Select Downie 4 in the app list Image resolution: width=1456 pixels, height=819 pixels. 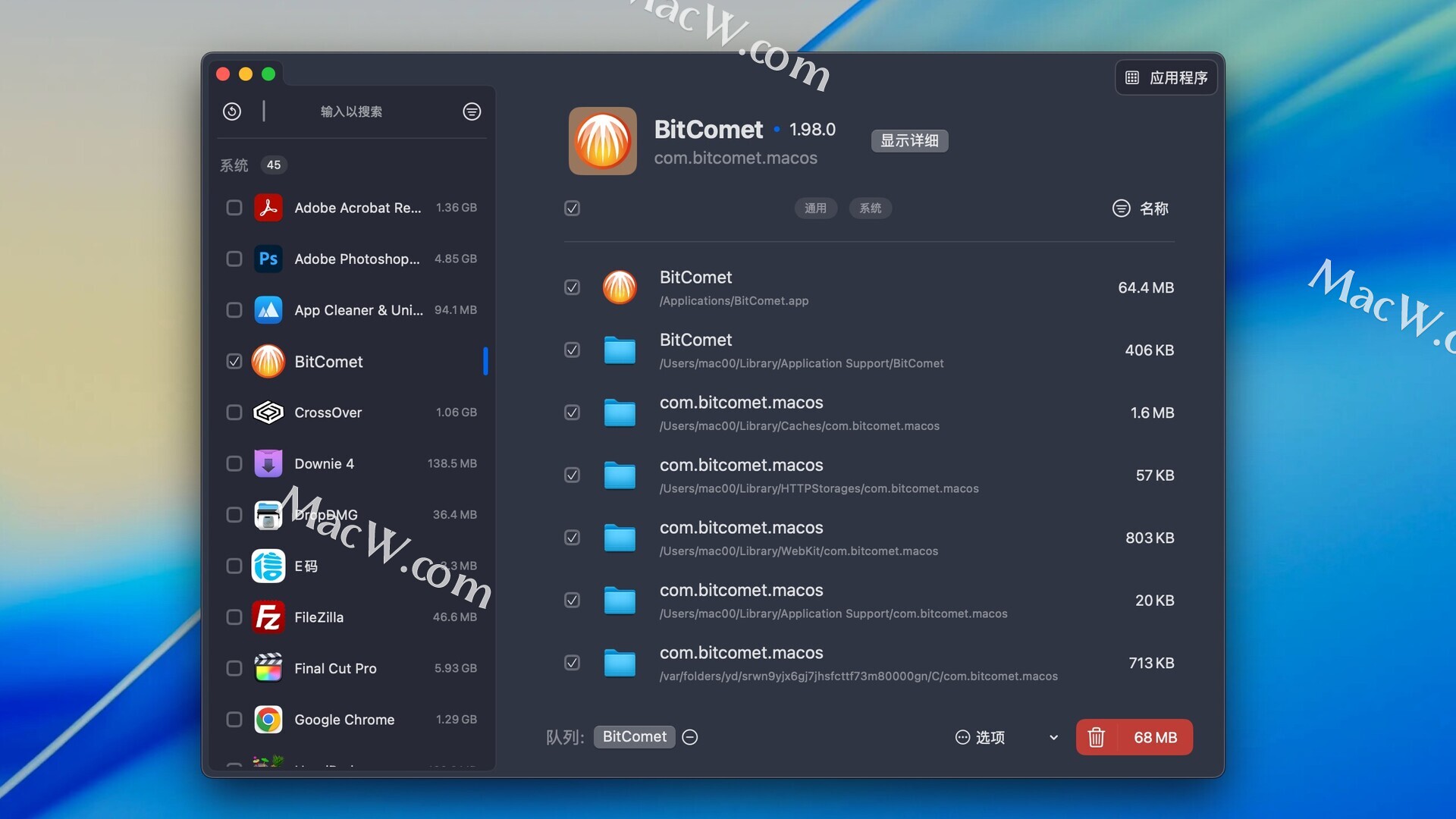[x=352, y=463]
